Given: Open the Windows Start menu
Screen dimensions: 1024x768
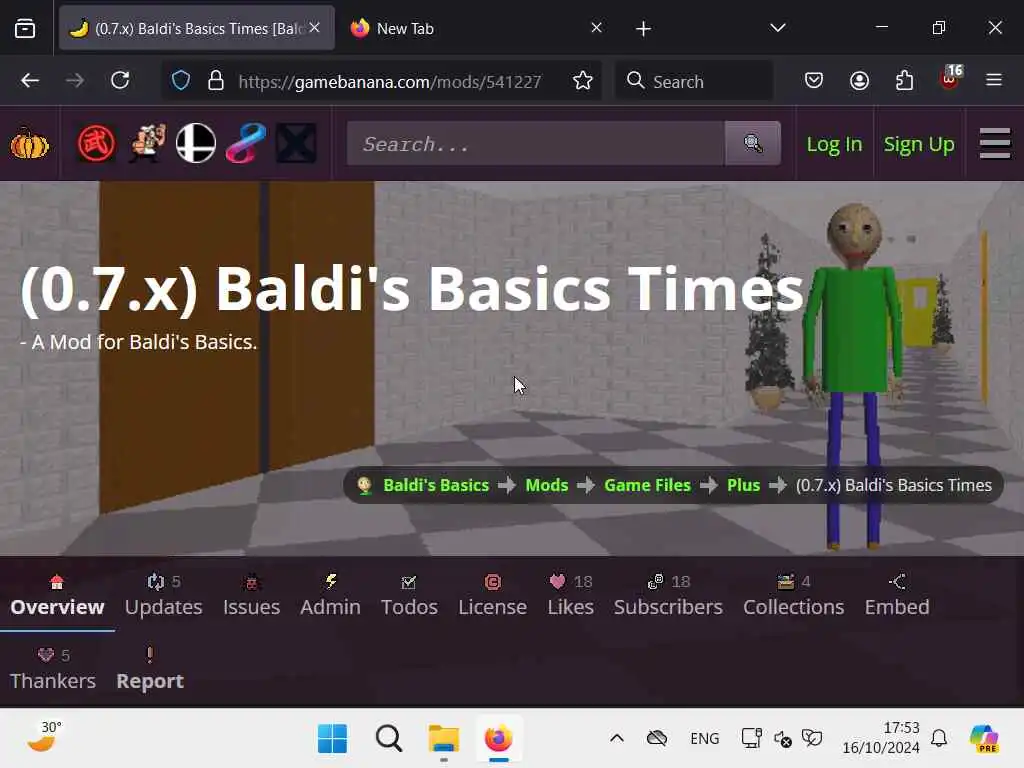Looking at the screenshot, I should tap(332, 739).
